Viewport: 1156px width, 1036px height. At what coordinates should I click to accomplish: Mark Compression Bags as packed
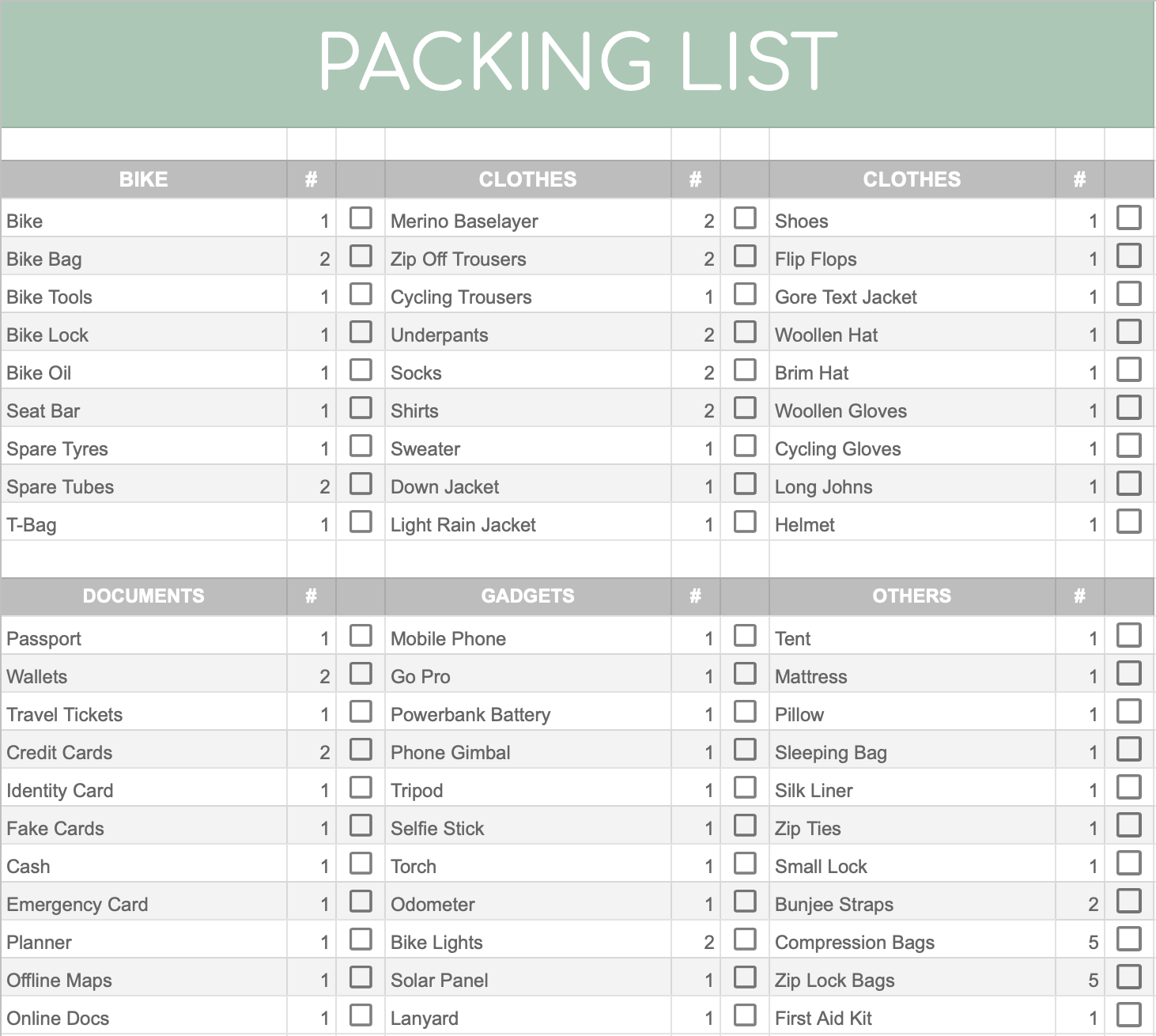coord(1129,939)
